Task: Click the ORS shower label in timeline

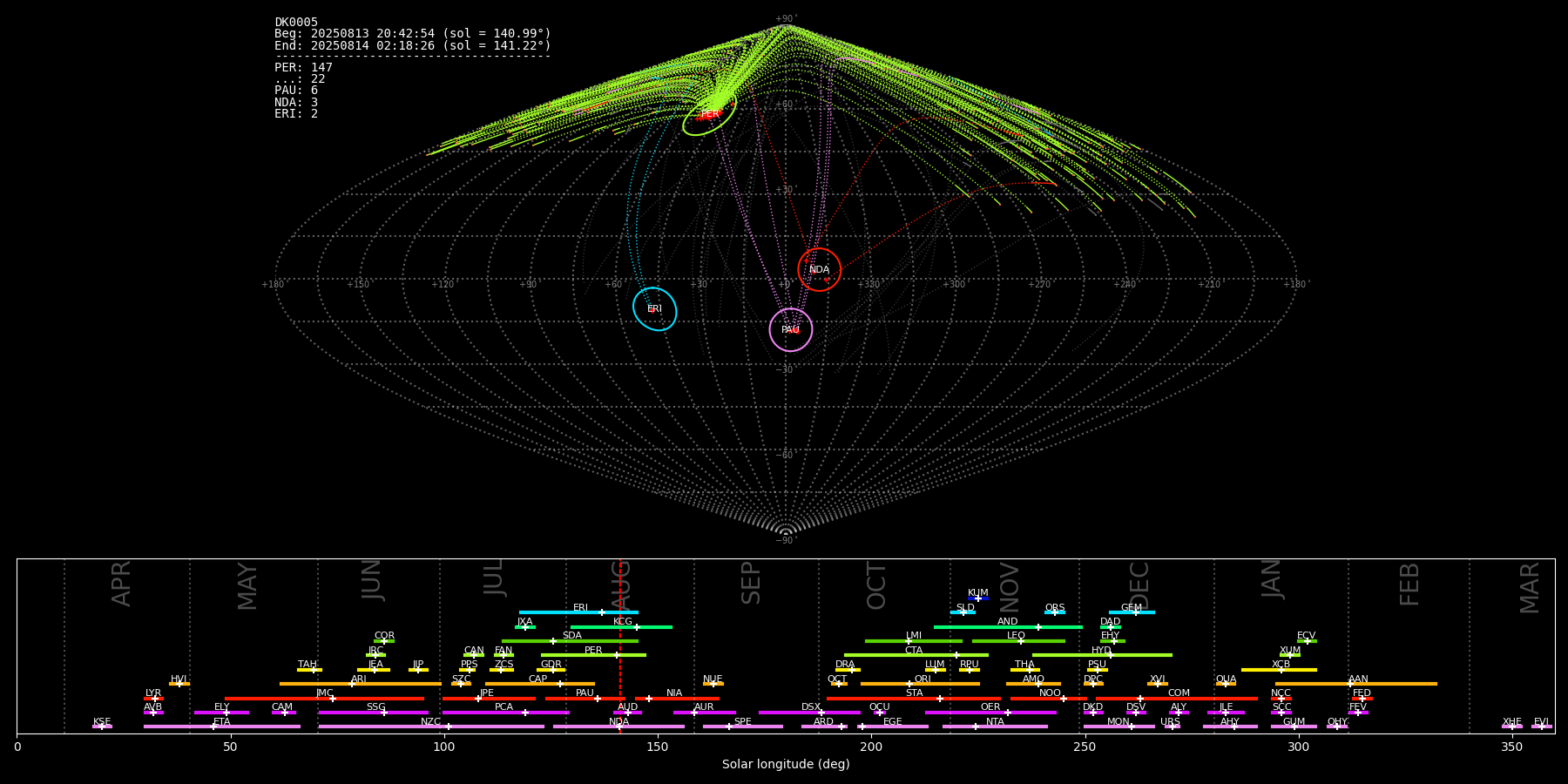Action: tap(1055, 607)
